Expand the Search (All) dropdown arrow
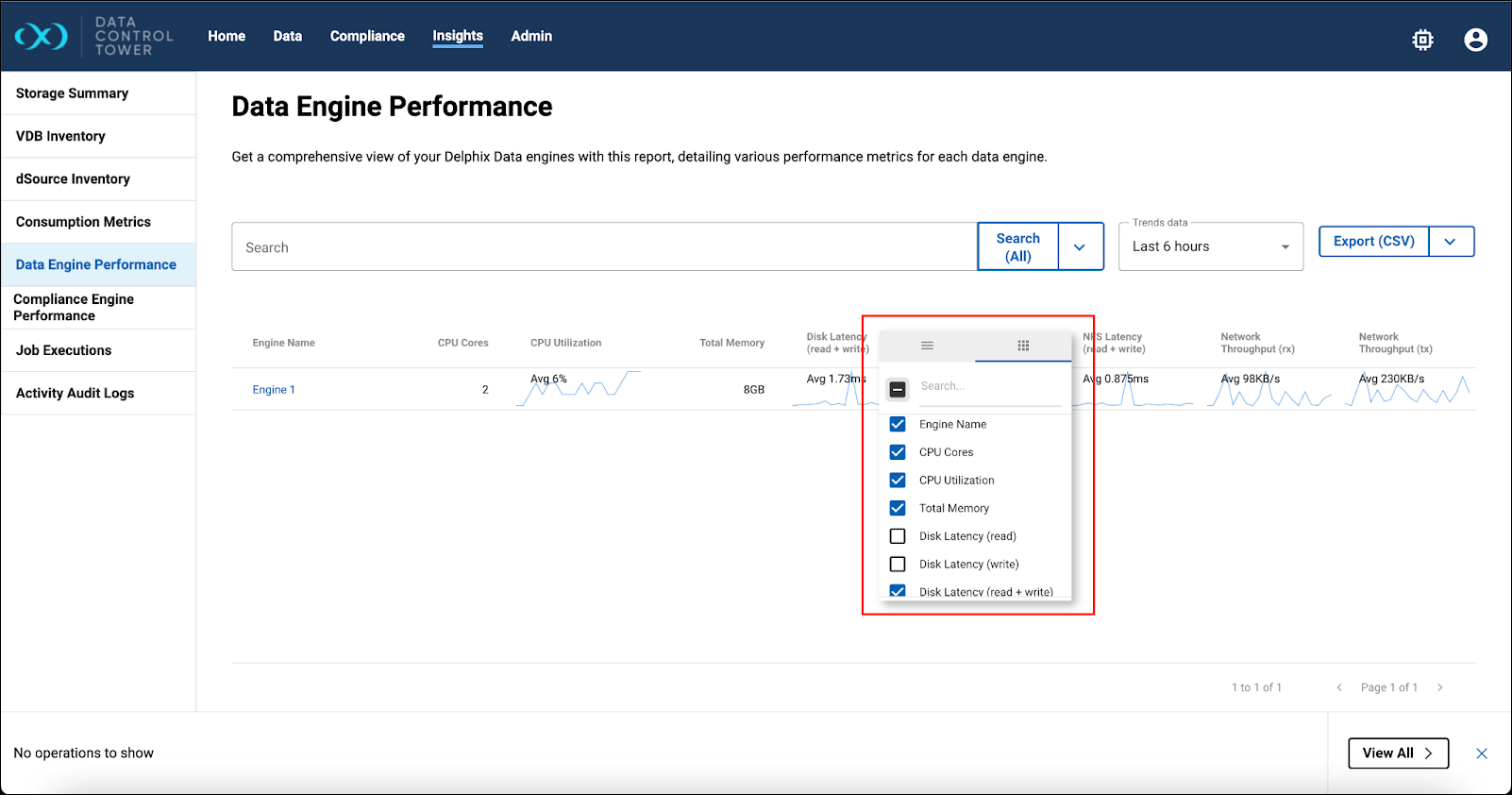 [x=1080, y=247]
